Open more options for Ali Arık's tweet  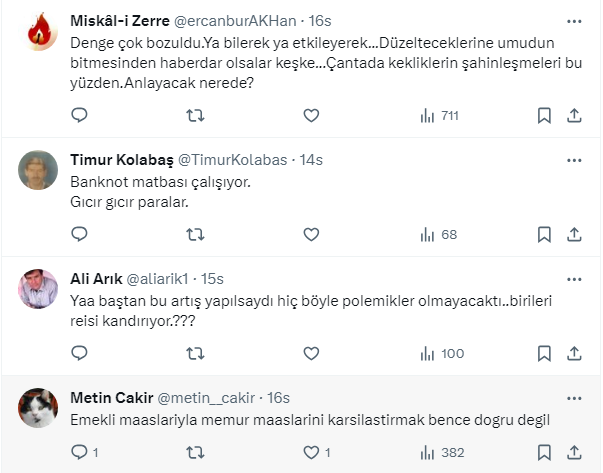tap(574, 278)
